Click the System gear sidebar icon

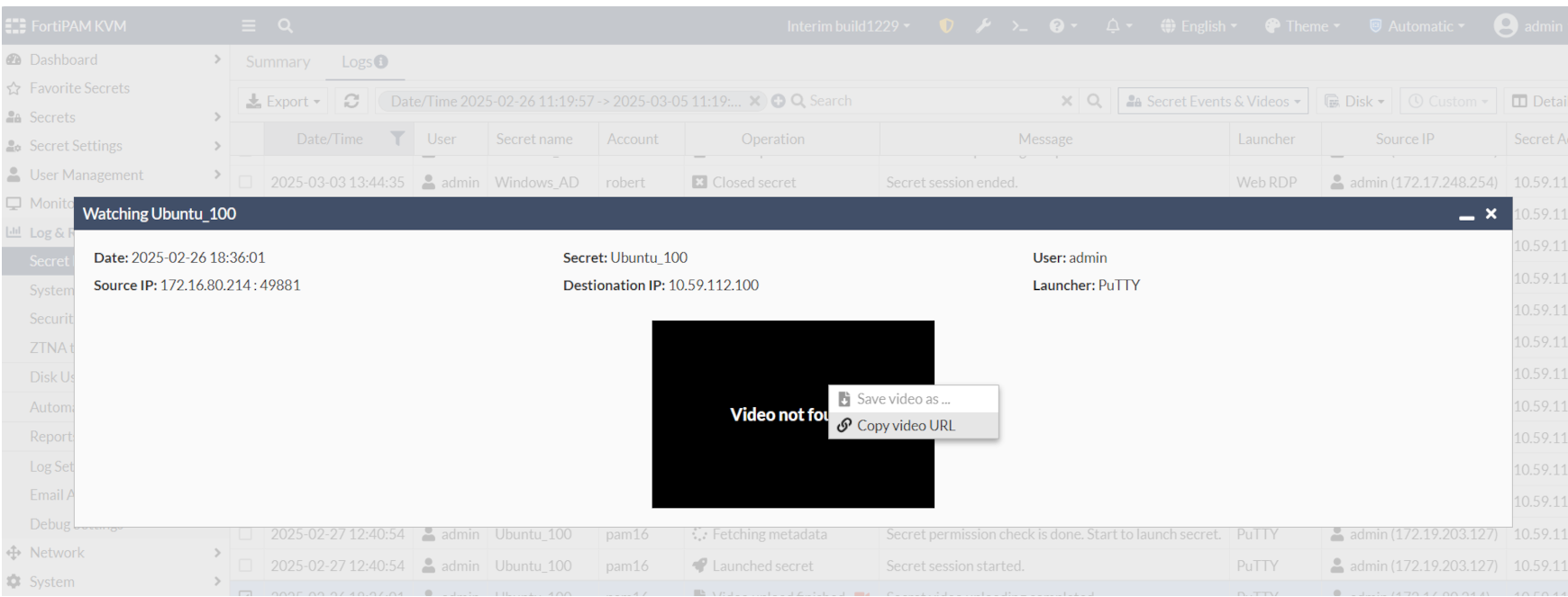14,582
